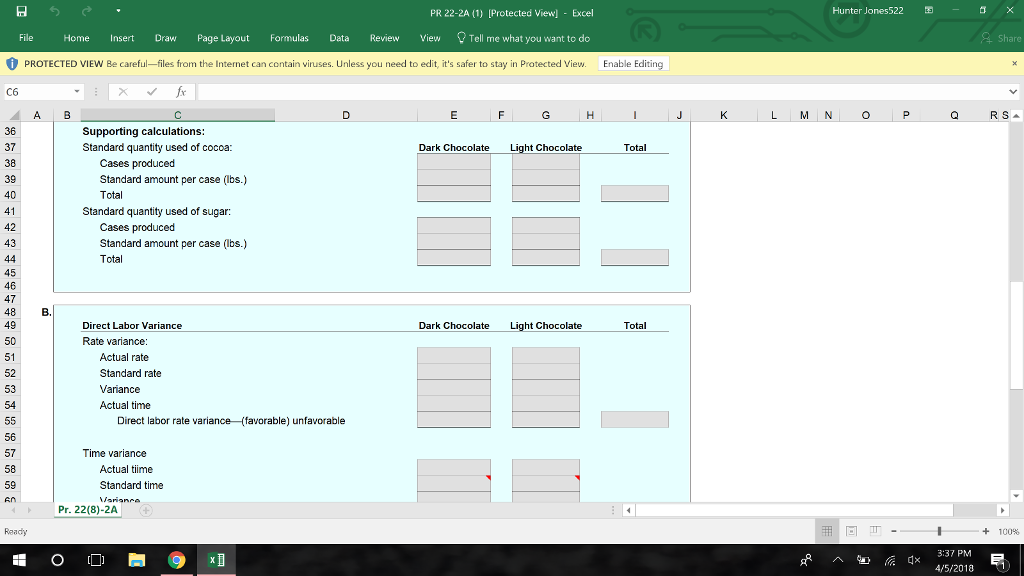Screen dimensions: 1024x576
Task: Select the Data ribbon tab
Action: coord(339,38)
